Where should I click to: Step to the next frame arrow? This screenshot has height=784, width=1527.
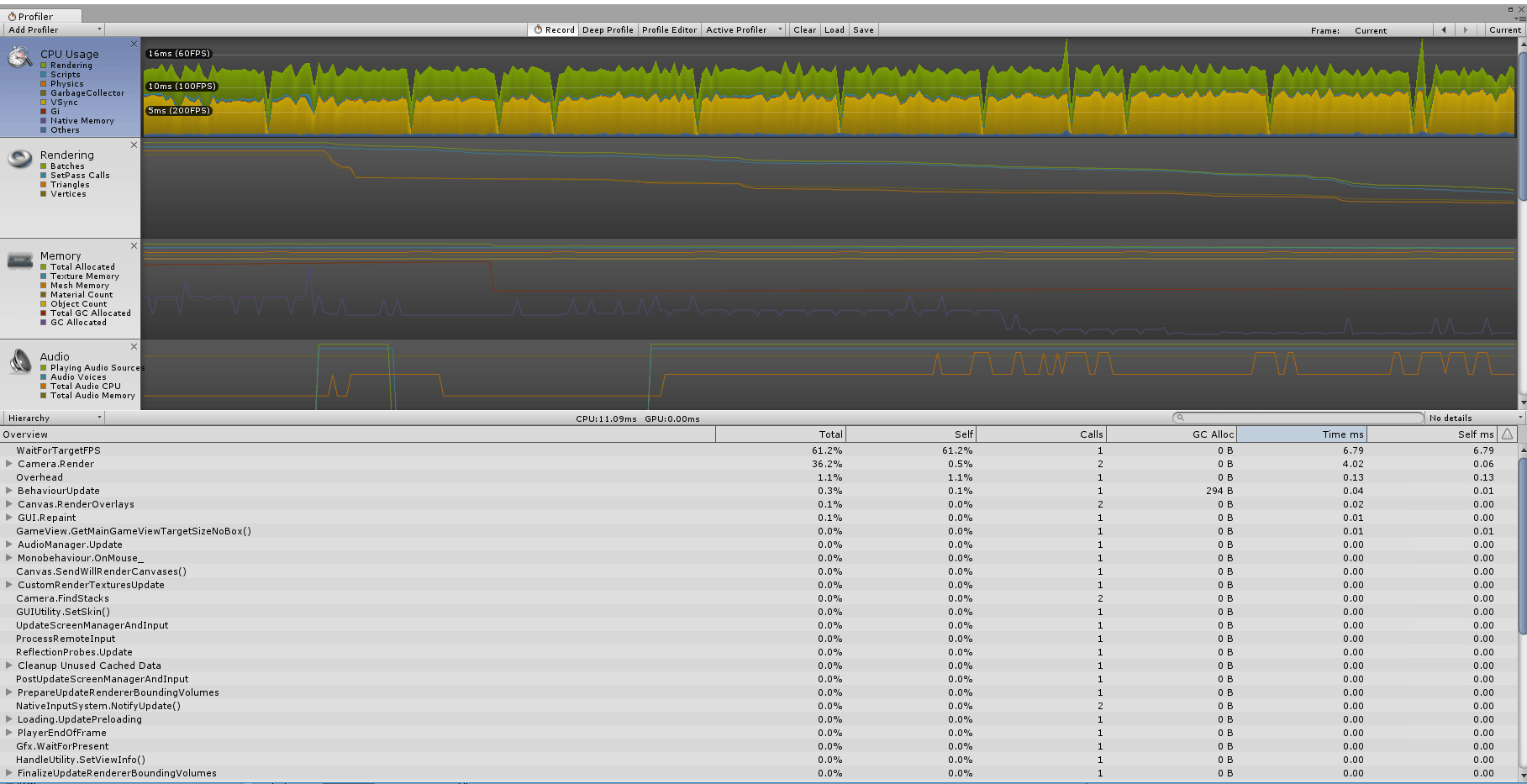1466,30
